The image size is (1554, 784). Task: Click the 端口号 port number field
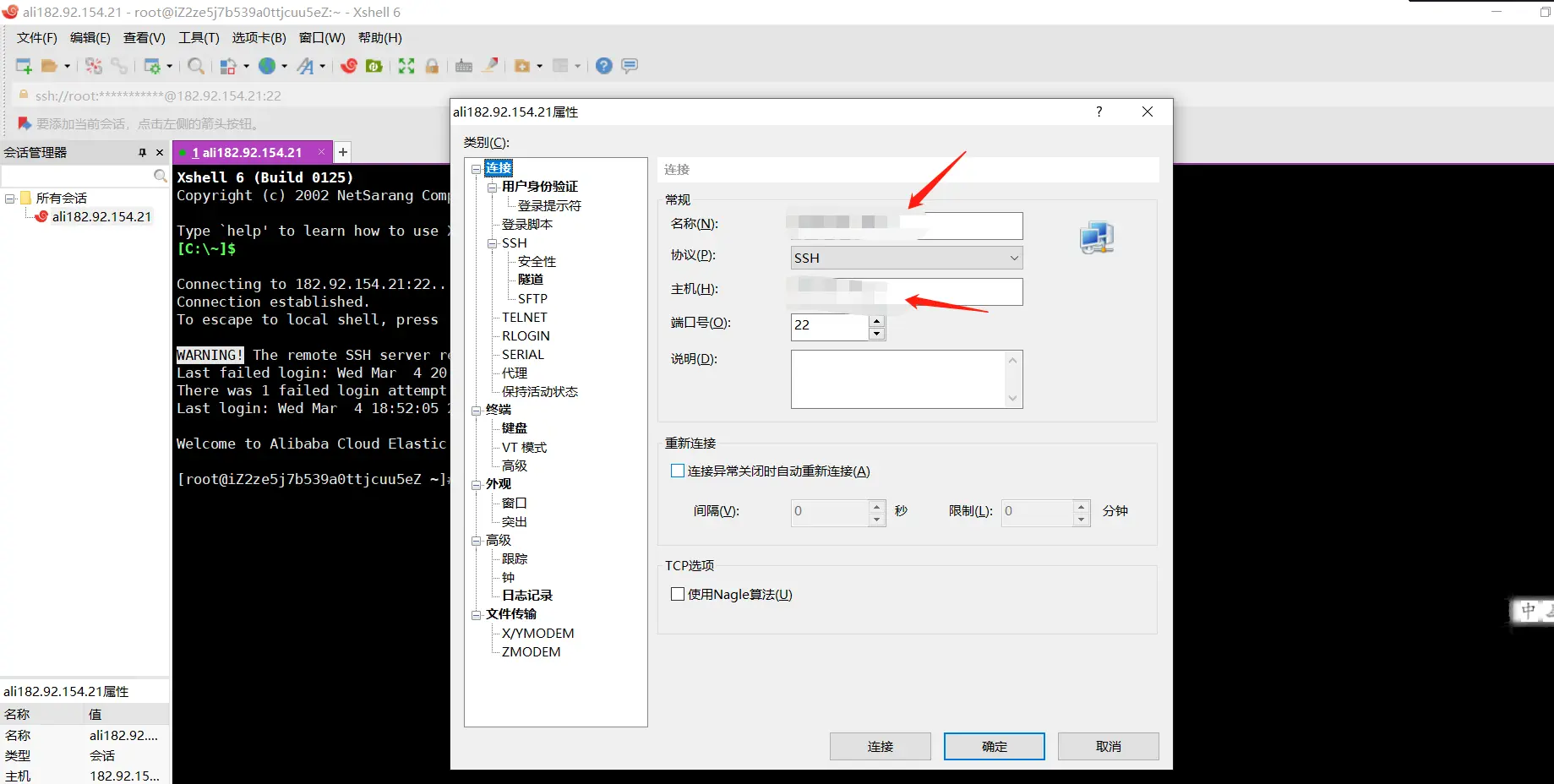[x=830, y=325]
